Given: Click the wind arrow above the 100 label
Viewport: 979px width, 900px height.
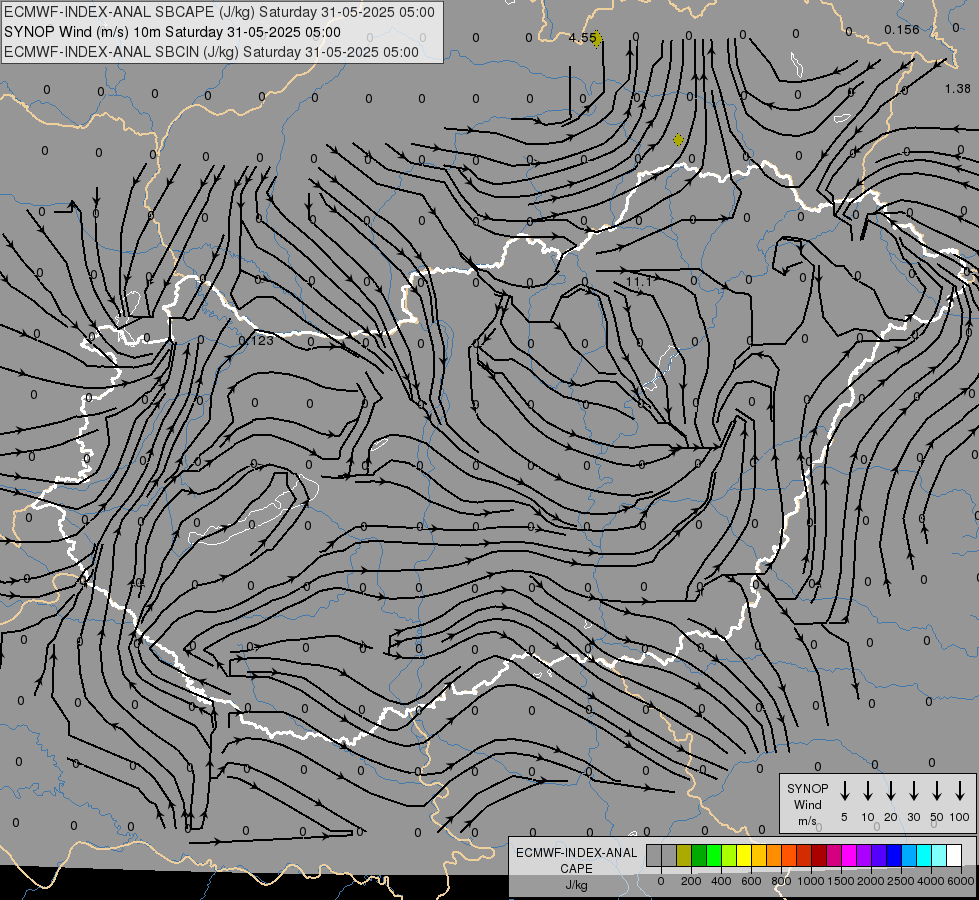Looking at the screenshot, I should (960, 791).
